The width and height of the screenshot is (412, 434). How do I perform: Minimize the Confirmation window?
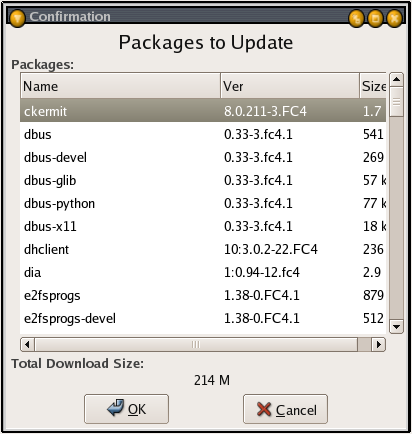(356, 18)
